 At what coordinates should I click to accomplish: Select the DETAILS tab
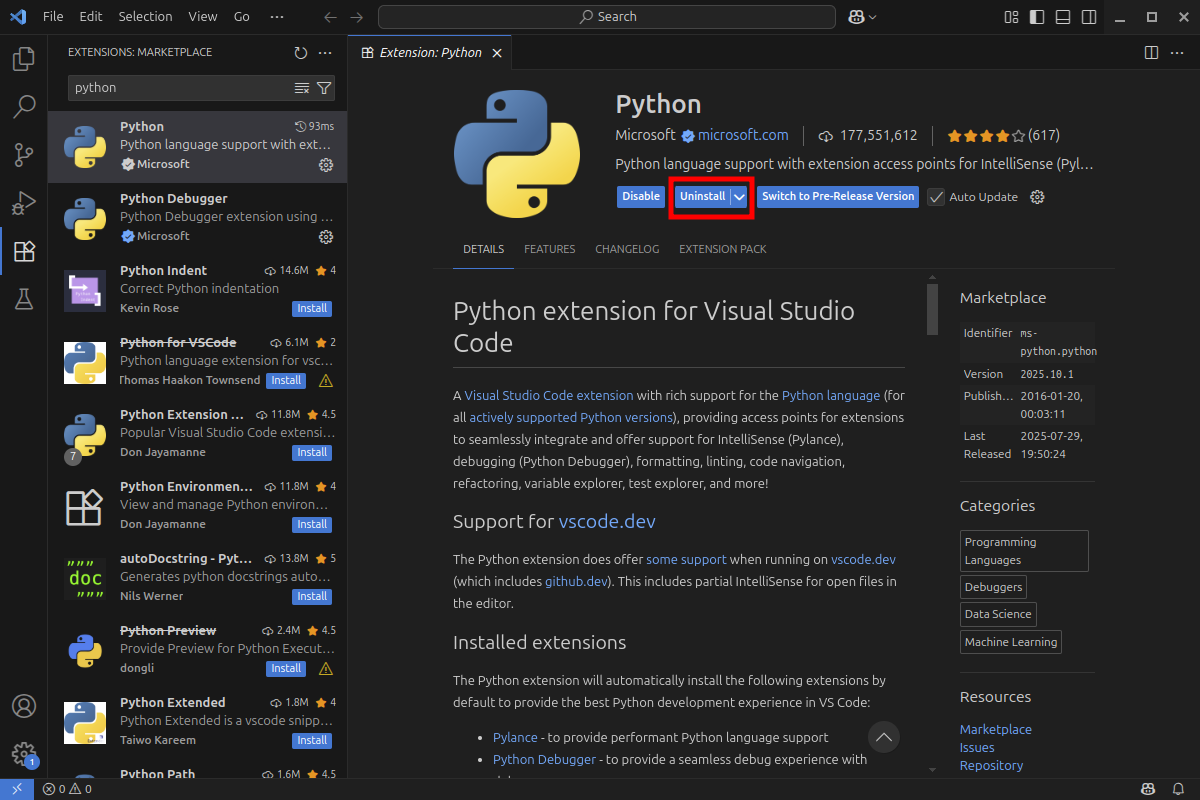[484, 249]
